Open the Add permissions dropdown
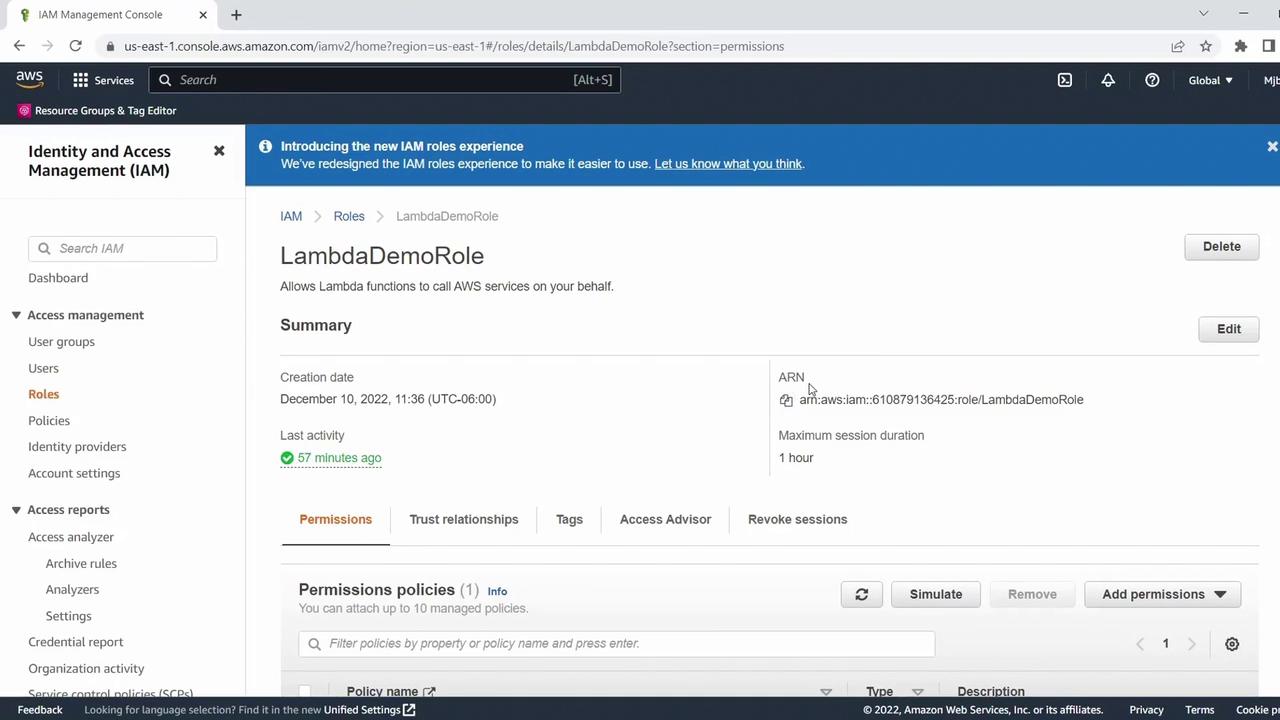 (1163, 594)
